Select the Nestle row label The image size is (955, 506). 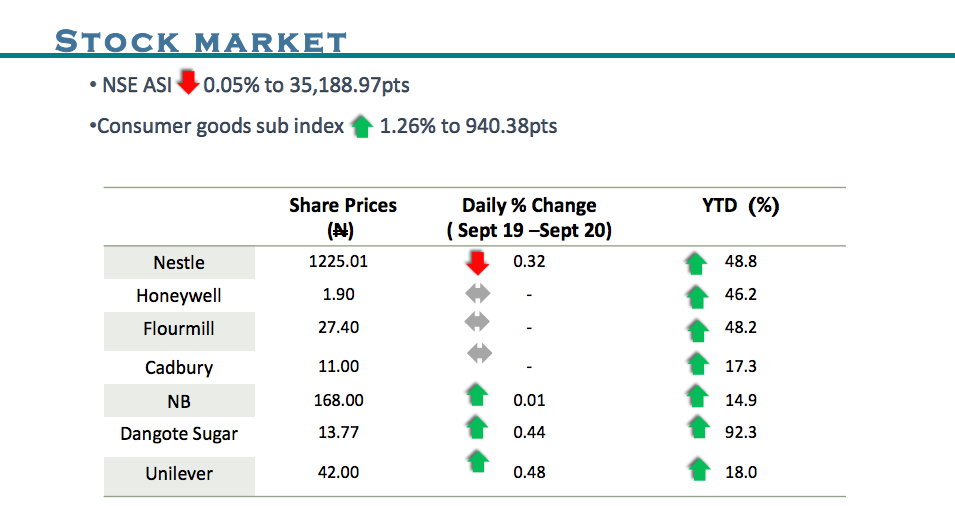tap(179, 263)
